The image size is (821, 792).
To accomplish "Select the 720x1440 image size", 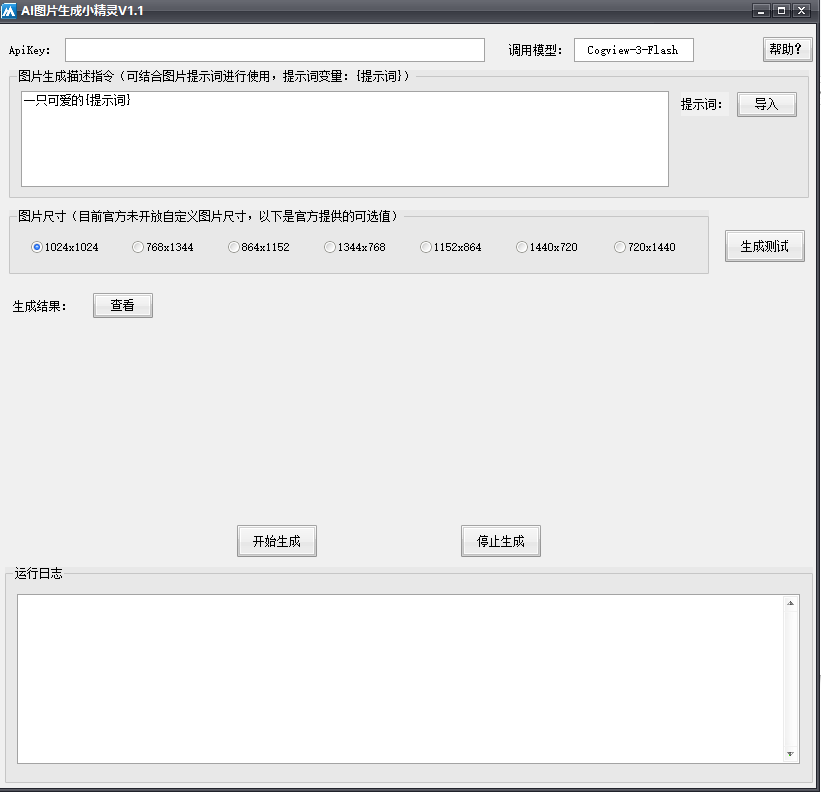I will point(645,247).
